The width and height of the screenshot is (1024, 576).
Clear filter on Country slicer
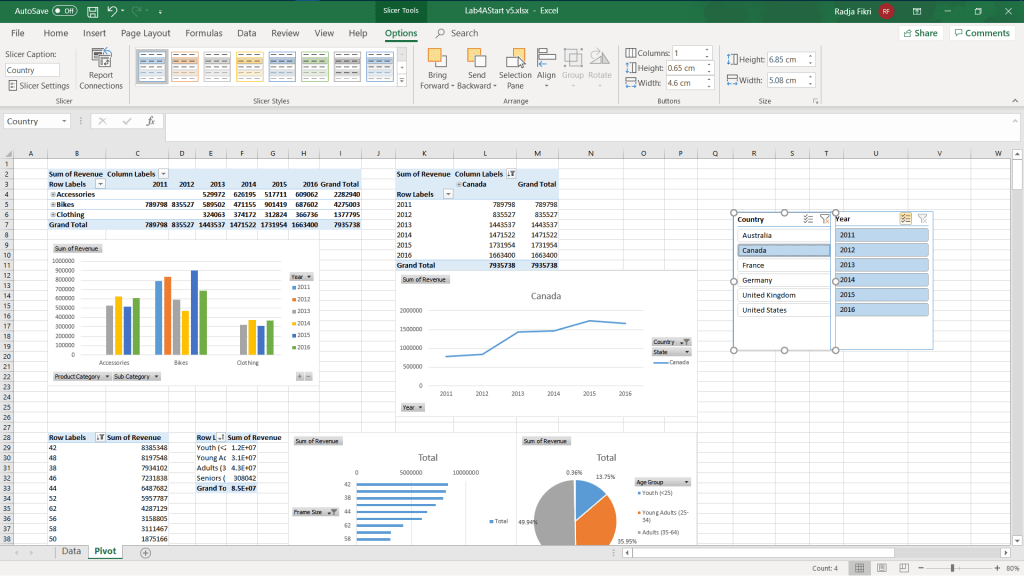(824, 219)
